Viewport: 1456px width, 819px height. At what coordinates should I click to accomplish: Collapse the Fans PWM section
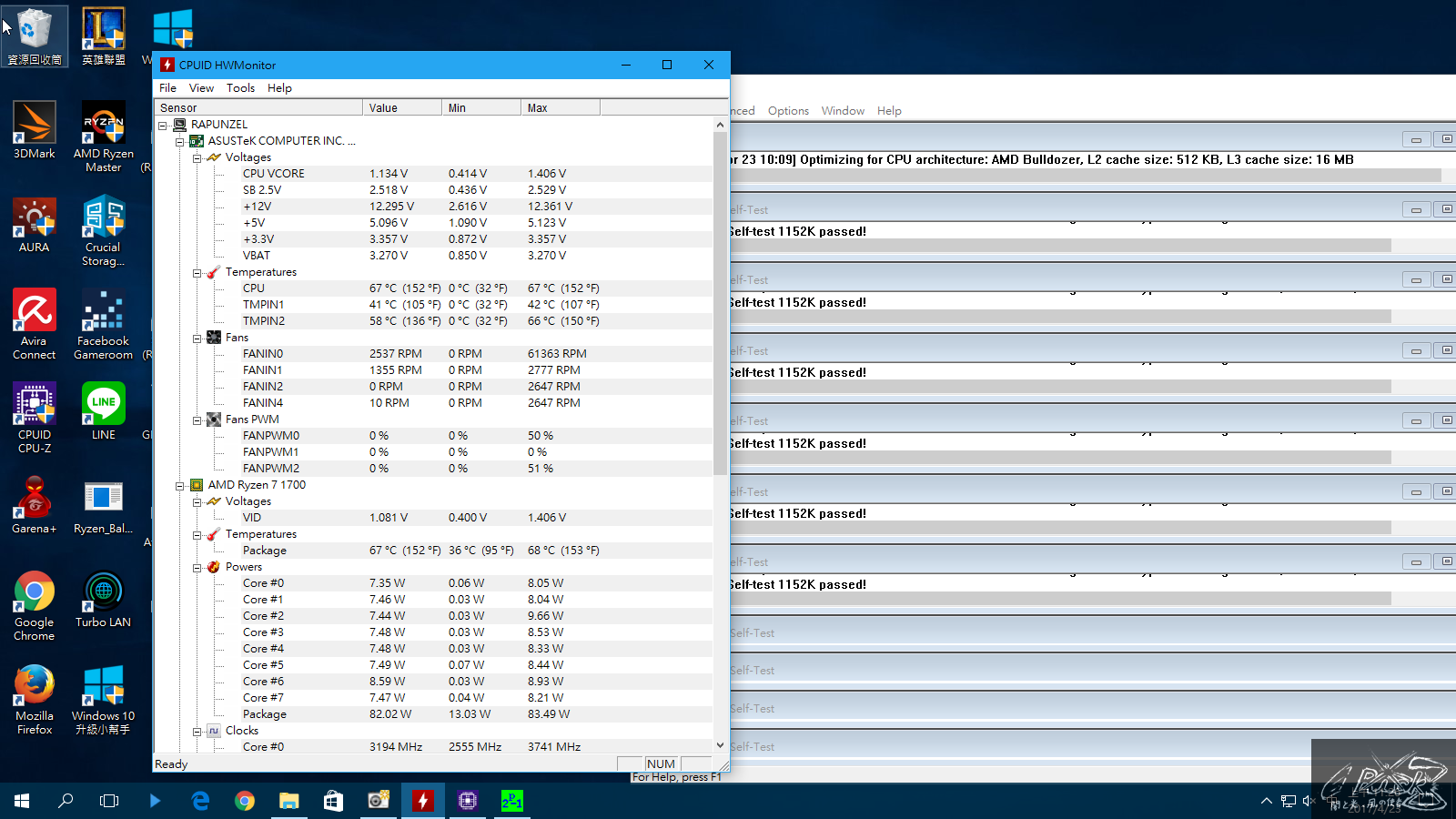coord(197,420)
